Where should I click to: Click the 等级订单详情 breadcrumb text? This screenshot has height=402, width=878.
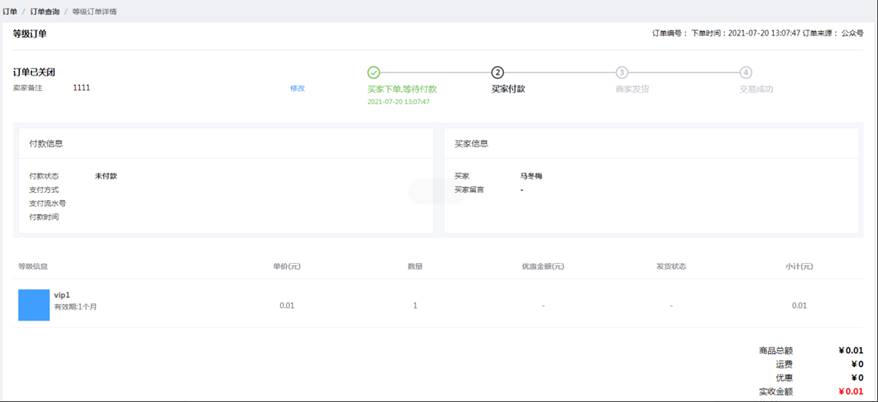(95, 11)
